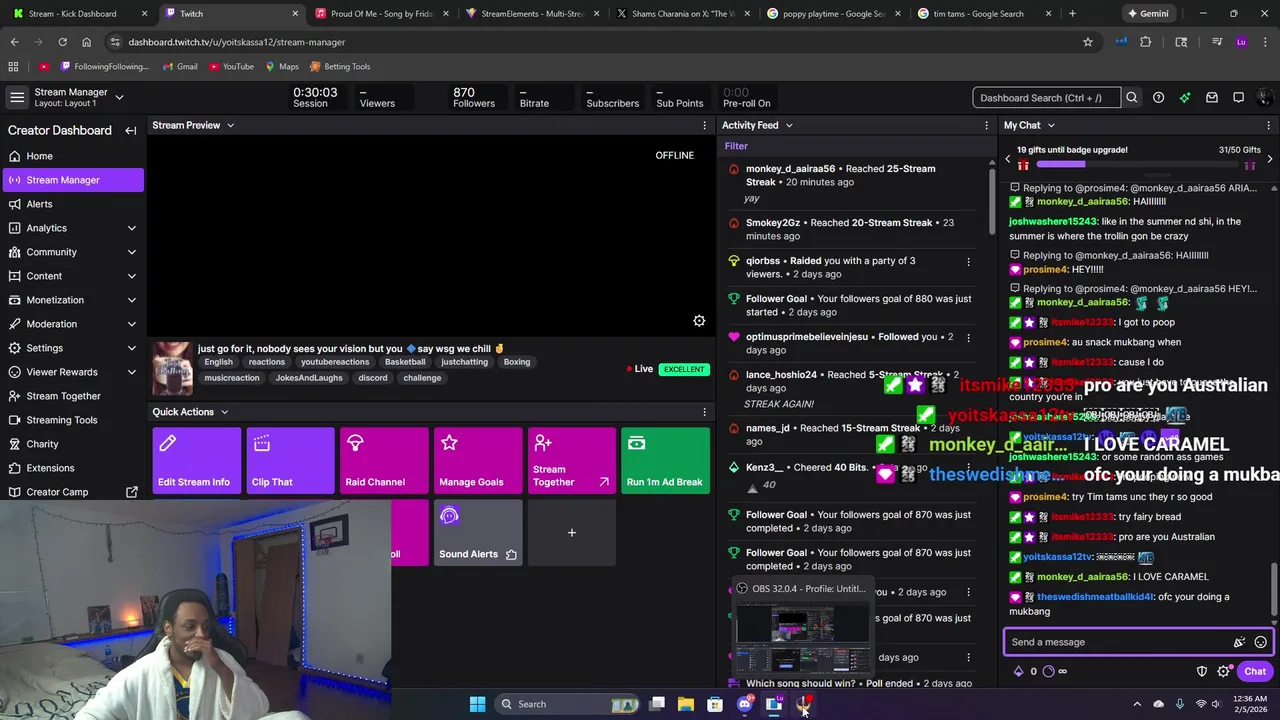Open emote picker in chat input
The image size is (1280, 720).
(1261, 642)
